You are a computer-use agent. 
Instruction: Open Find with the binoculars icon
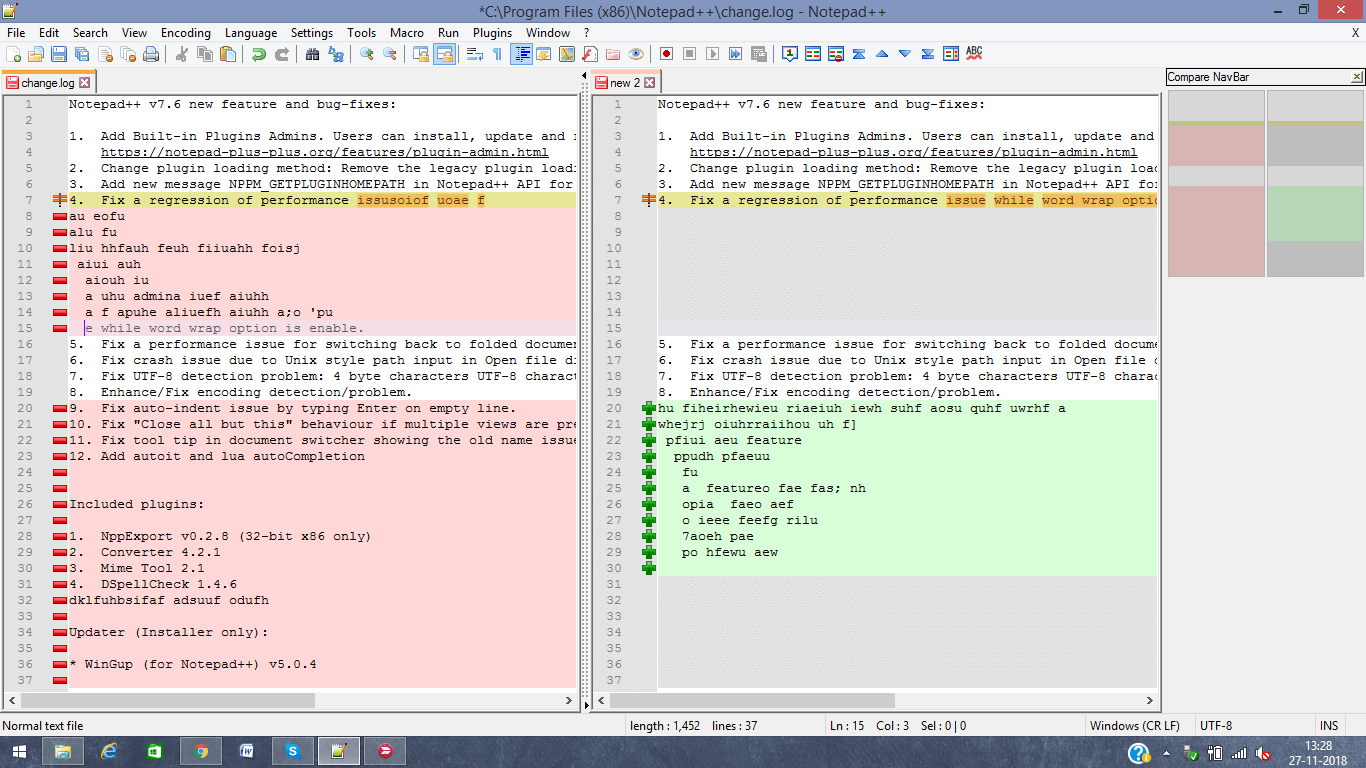313,54
